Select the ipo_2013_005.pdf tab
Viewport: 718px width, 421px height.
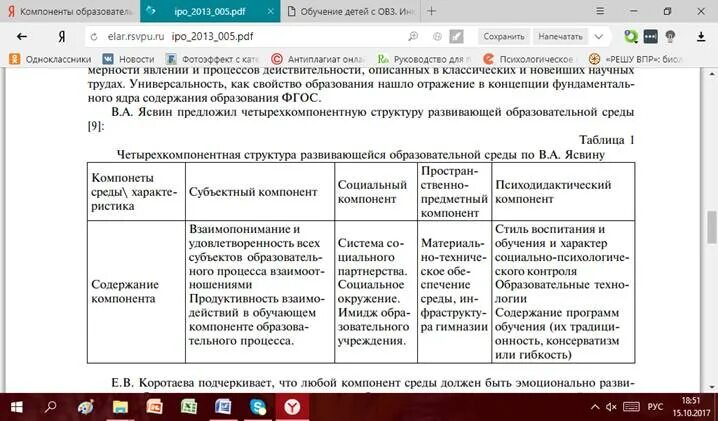pos(210,11)
